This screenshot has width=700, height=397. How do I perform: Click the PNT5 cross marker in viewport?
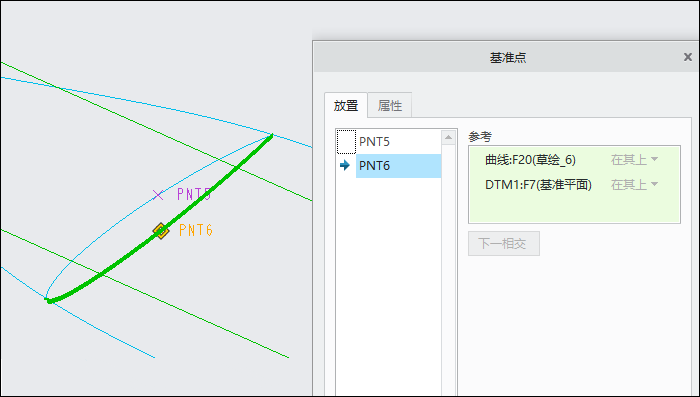(158, 195)
